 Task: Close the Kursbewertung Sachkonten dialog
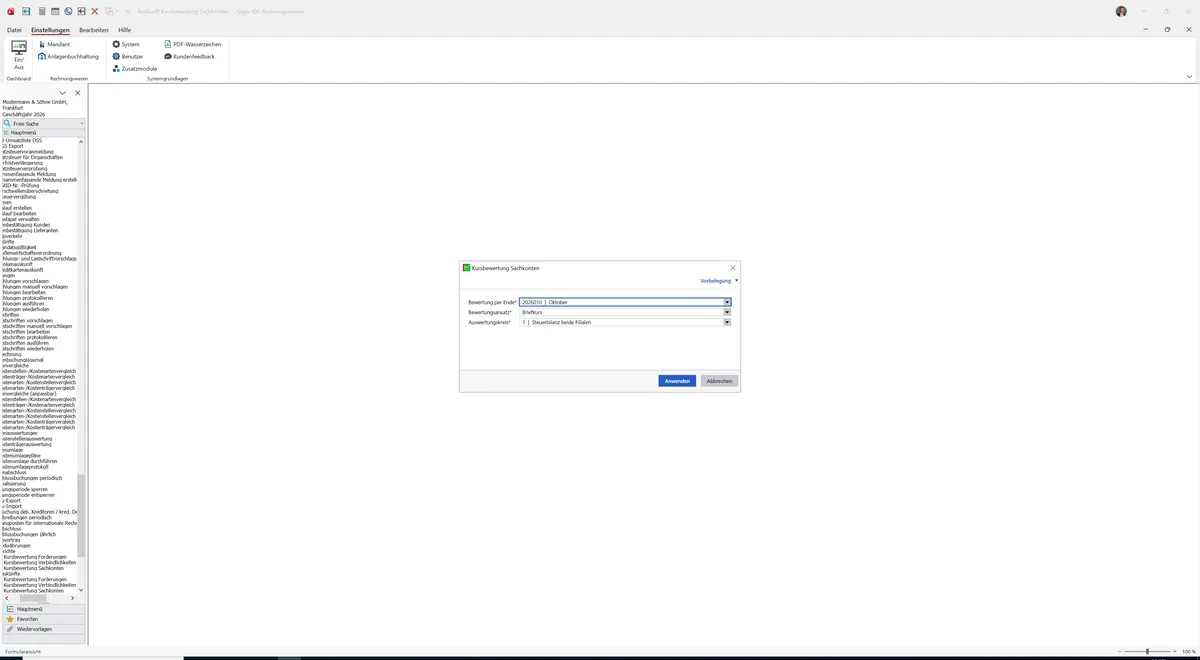point(733,268)
